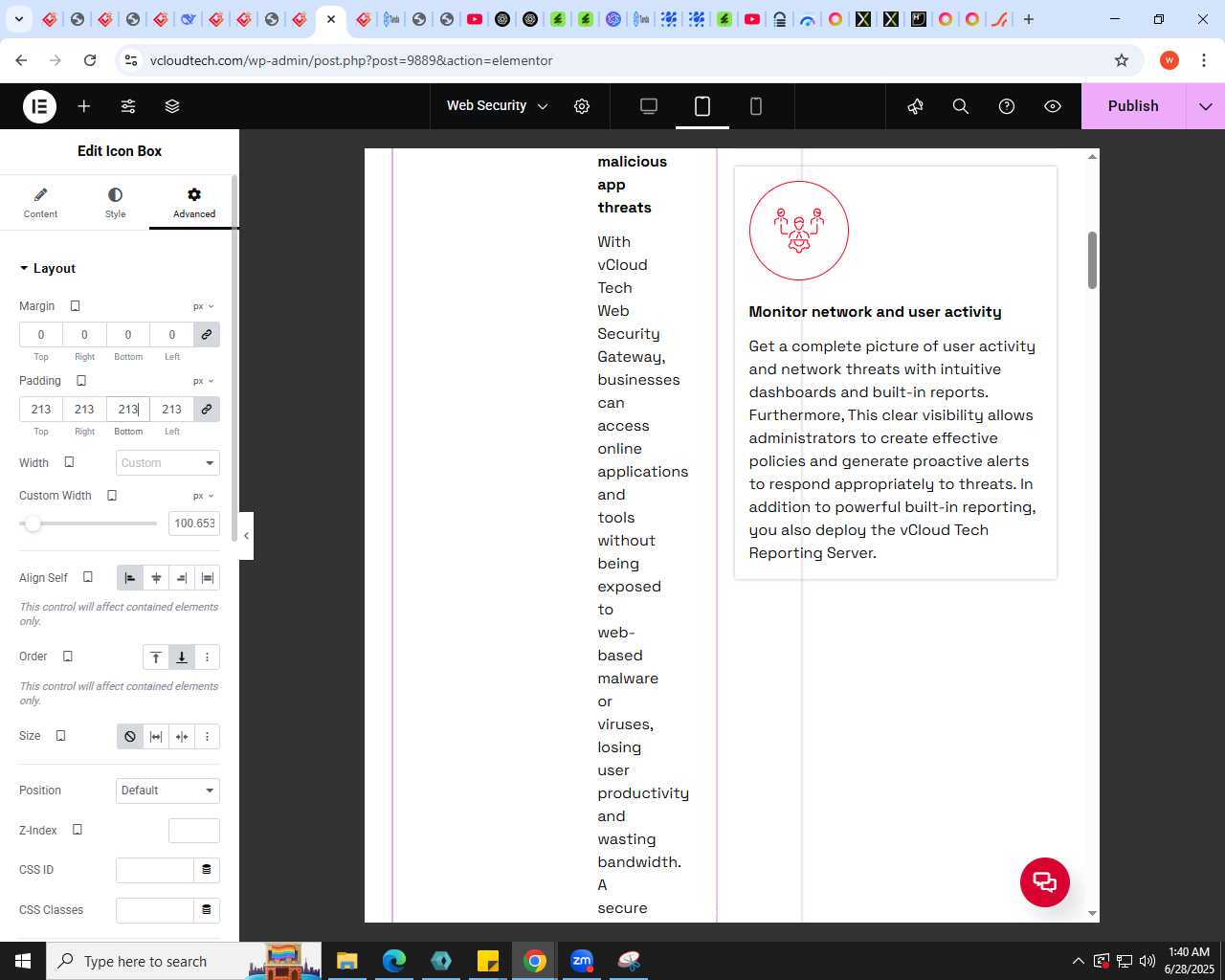This screenshot has height=980, width=1225.
Task: Click the Margin Top field
Action: (41, 335)
